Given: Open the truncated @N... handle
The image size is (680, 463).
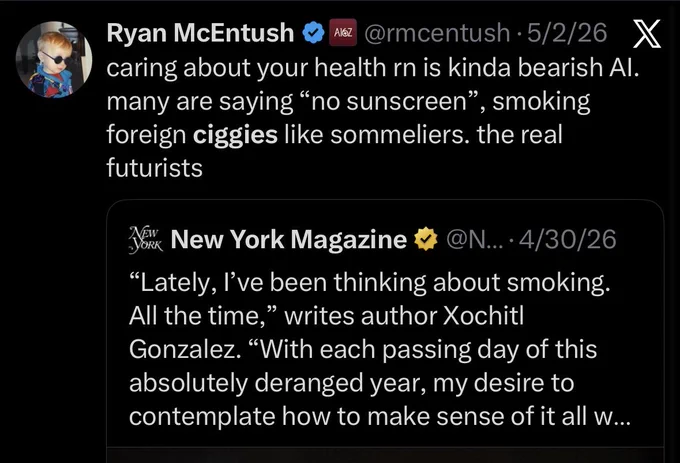Looking at the screenshot, I should tap(474, 239).
